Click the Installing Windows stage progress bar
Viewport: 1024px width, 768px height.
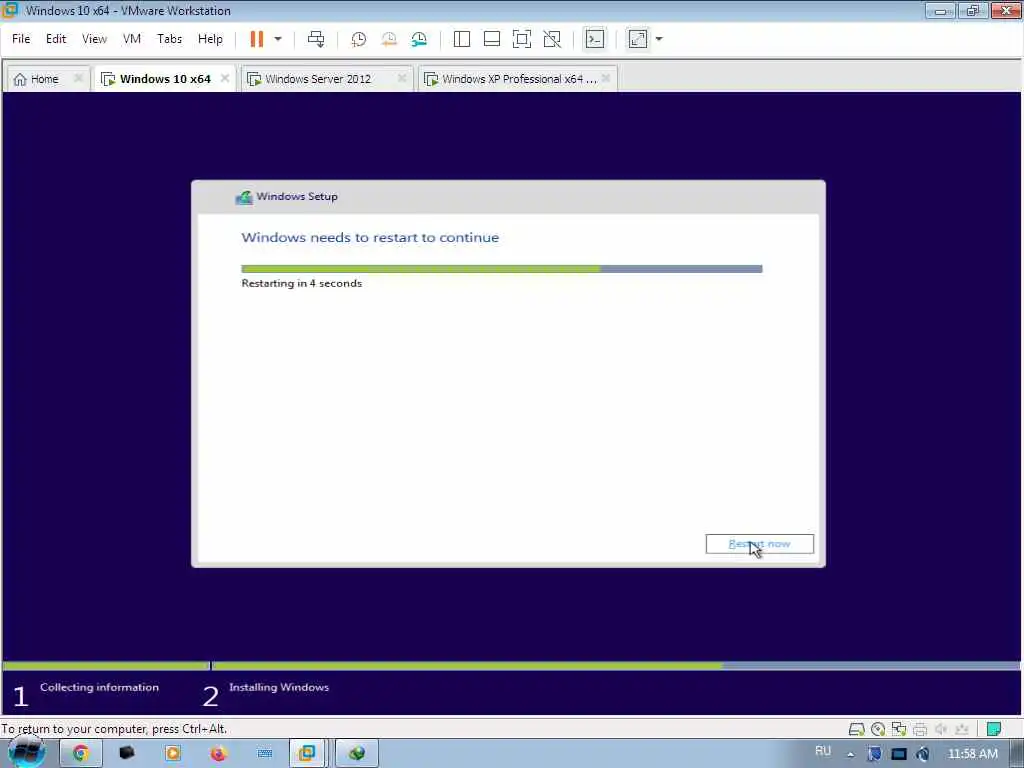[x=616, y=666]
